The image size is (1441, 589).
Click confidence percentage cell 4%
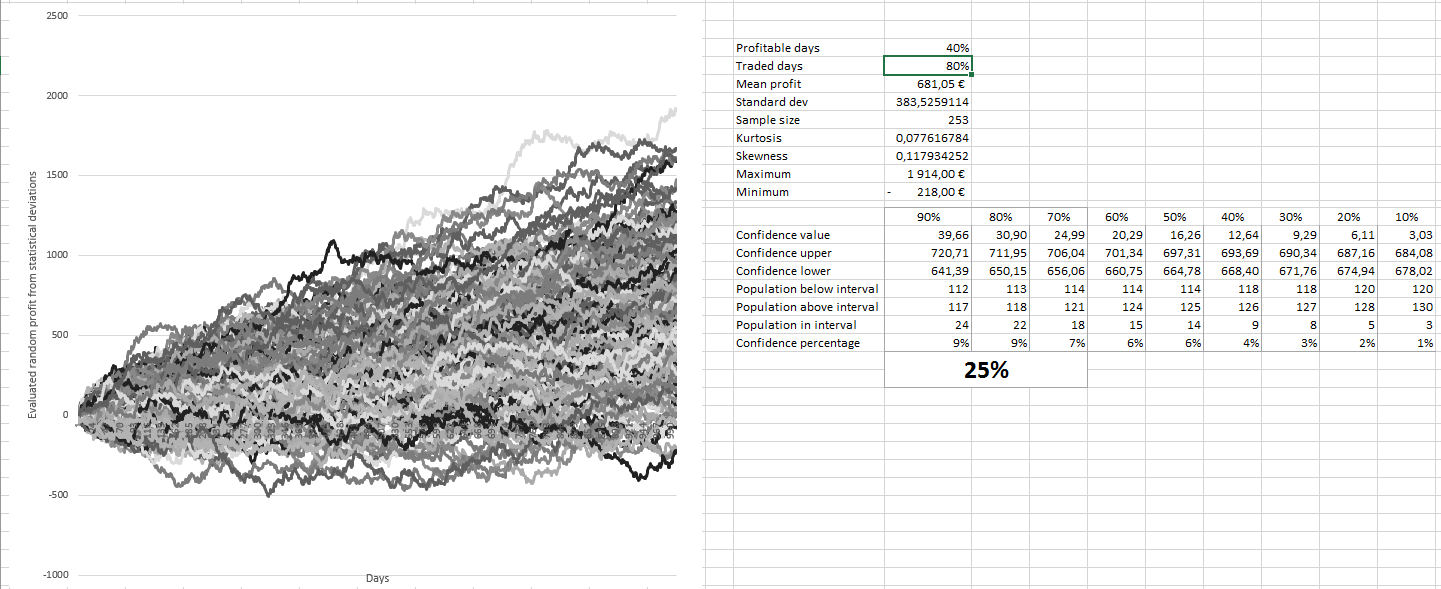click(x=1233, y=343)
